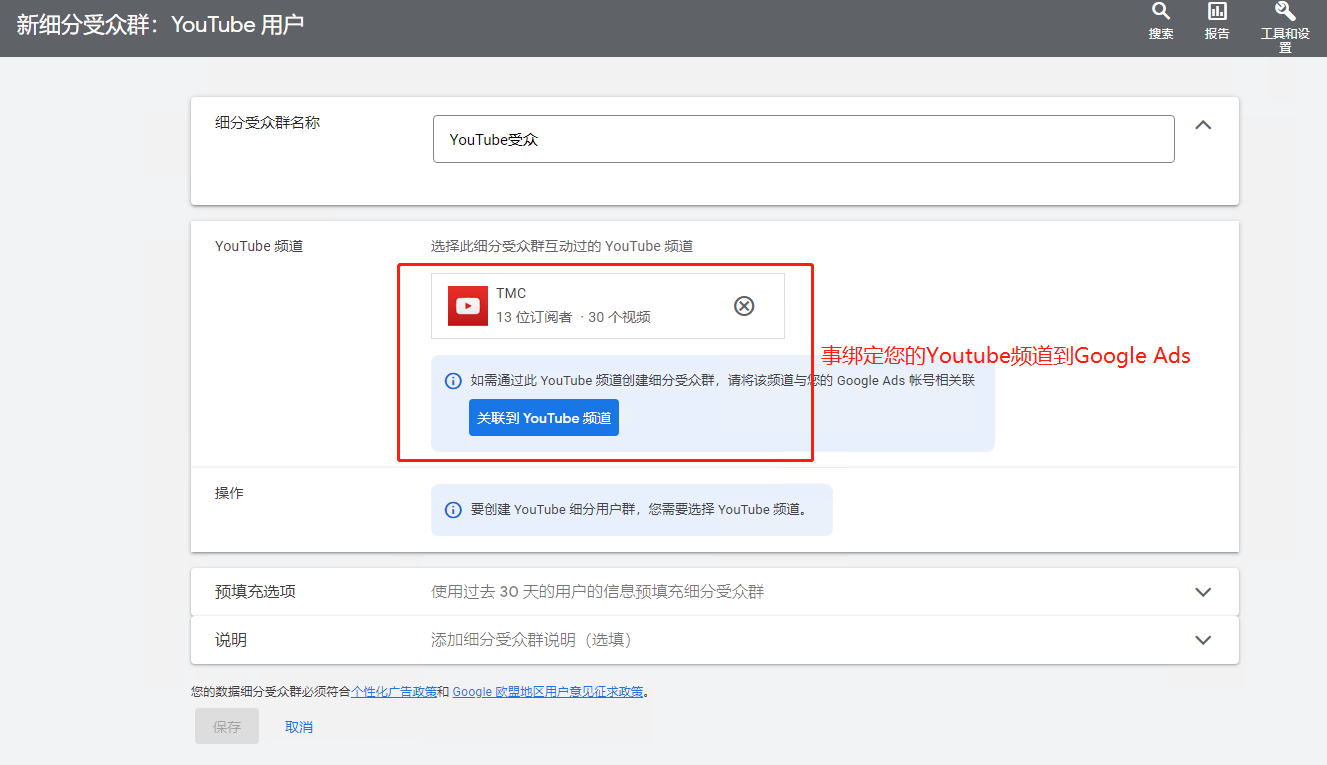
Task: Click the 使用过去 30 天的用户的信息预填充细分受众群 text
Action: [x=597, y=592]
